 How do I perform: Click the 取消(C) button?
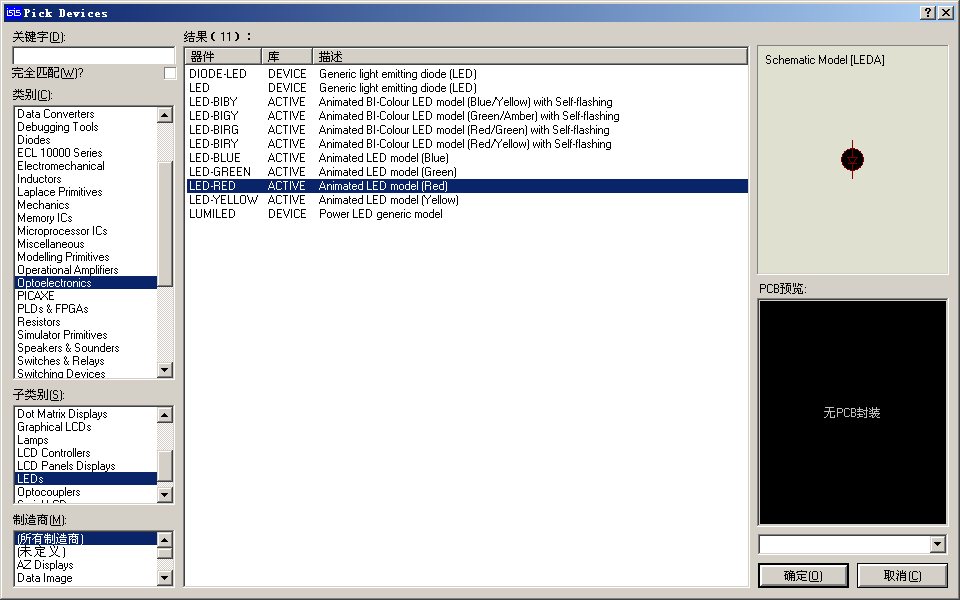click(902, 576)
